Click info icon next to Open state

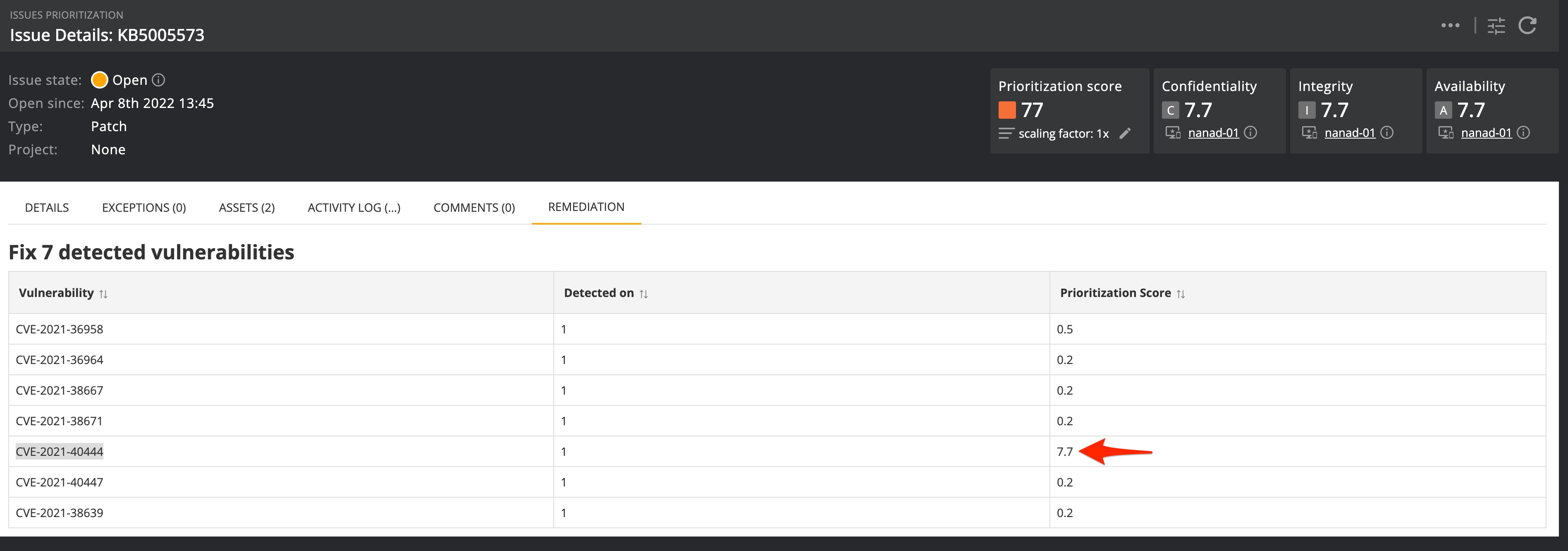(158, 80)
